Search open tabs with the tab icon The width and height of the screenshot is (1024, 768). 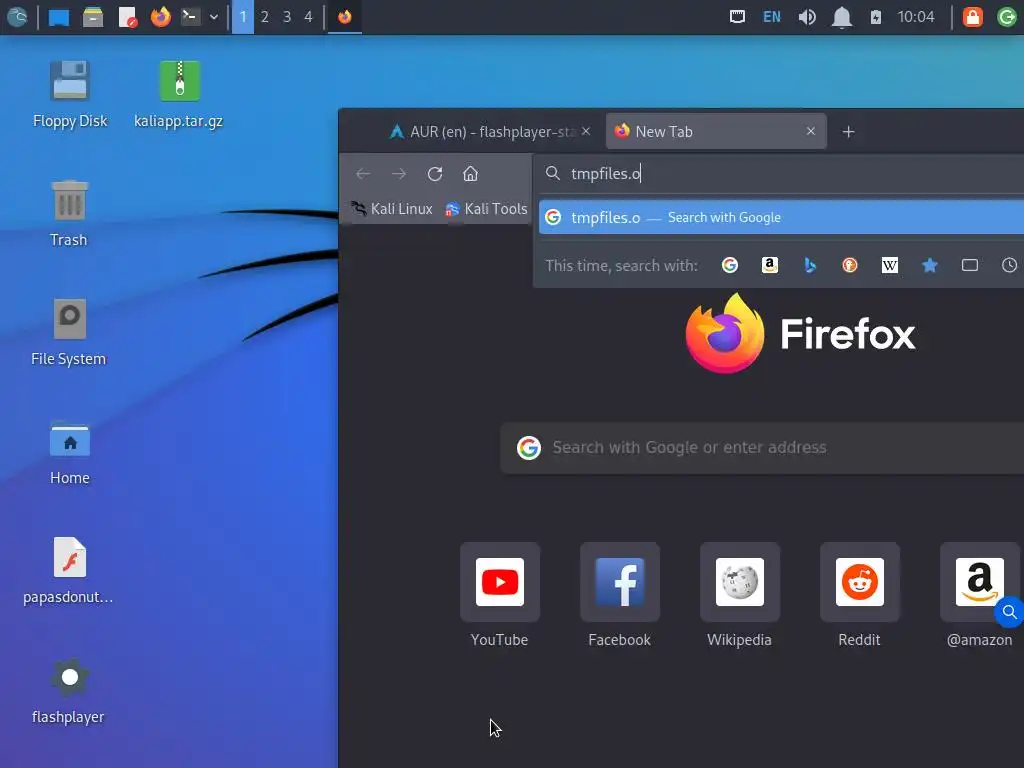970,265
